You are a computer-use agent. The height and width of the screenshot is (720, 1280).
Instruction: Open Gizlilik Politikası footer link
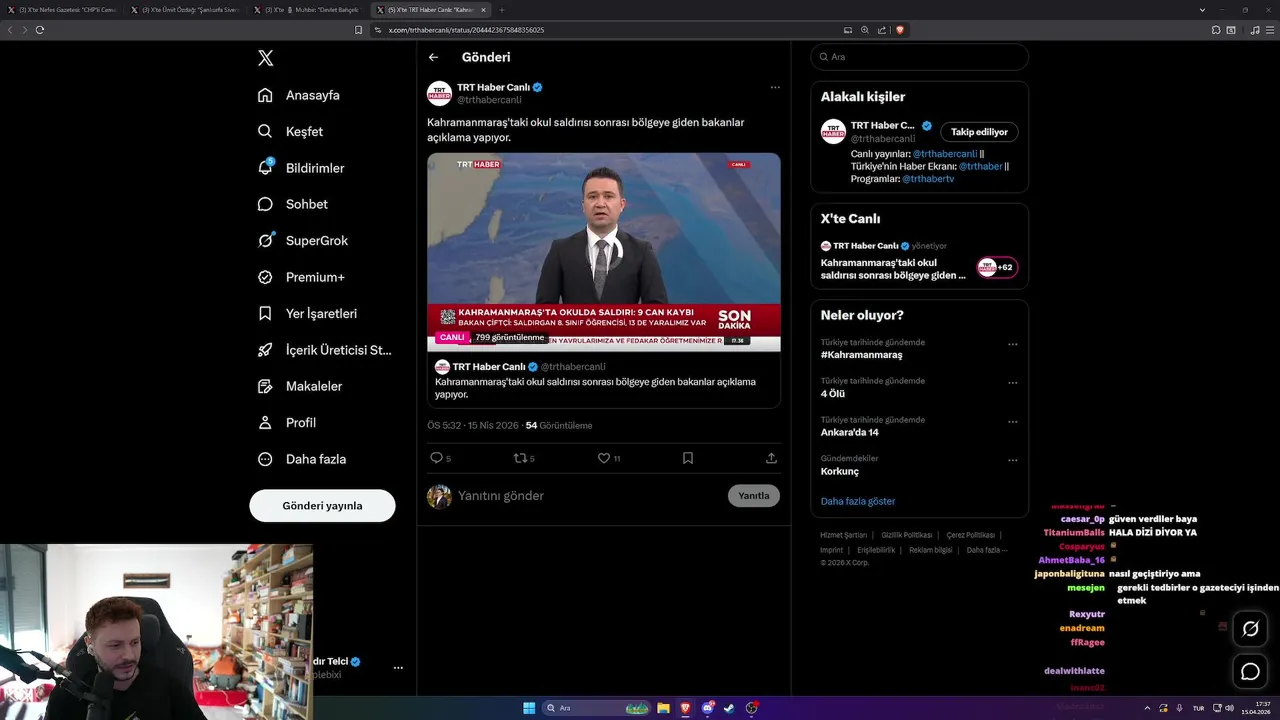point(907,535)
